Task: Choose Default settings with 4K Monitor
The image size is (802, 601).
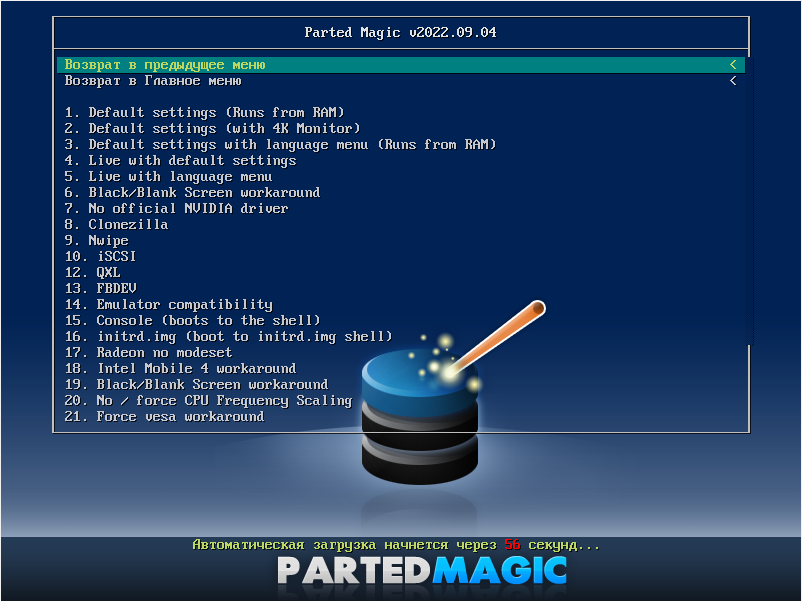Action: click(x=212, y=129)
